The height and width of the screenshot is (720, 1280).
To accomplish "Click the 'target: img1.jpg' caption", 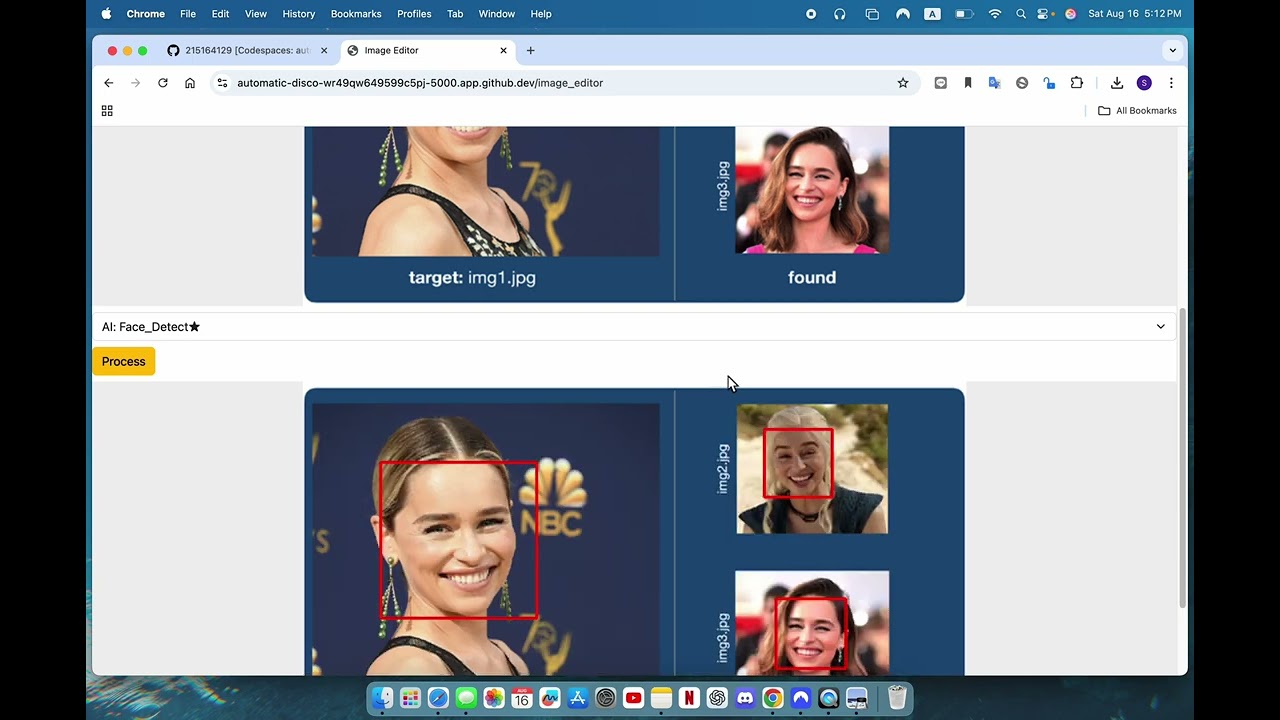I will coord(472,278).
